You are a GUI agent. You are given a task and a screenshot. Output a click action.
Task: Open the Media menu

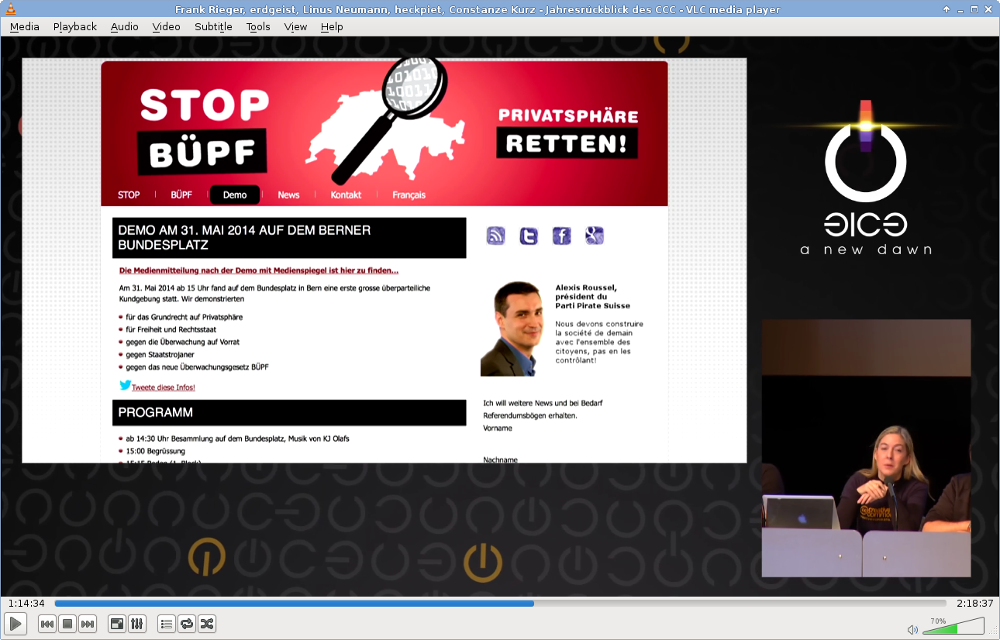coord(25,27)
